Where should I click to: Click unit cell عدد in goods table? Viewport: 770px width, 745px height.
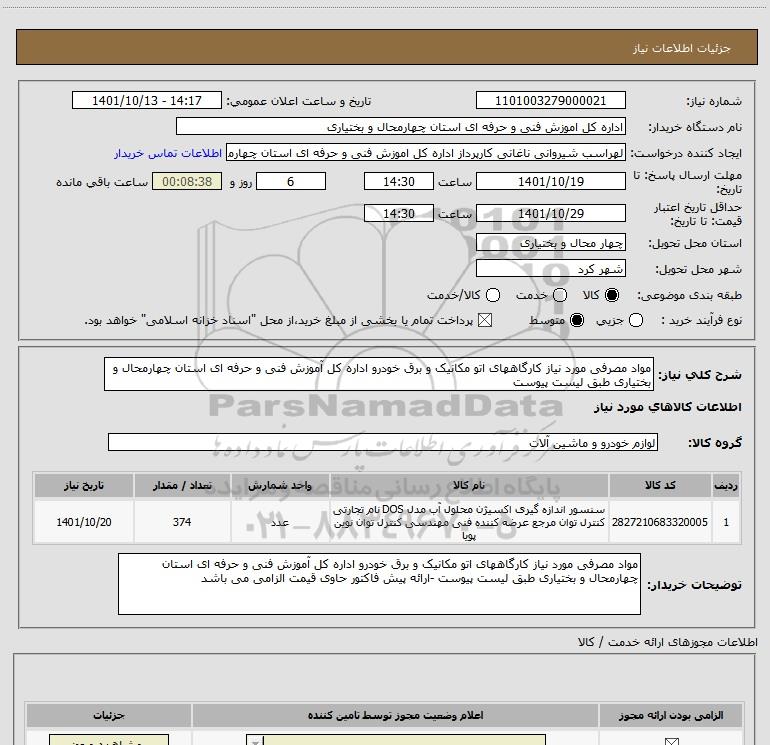[x=280, y=522]
